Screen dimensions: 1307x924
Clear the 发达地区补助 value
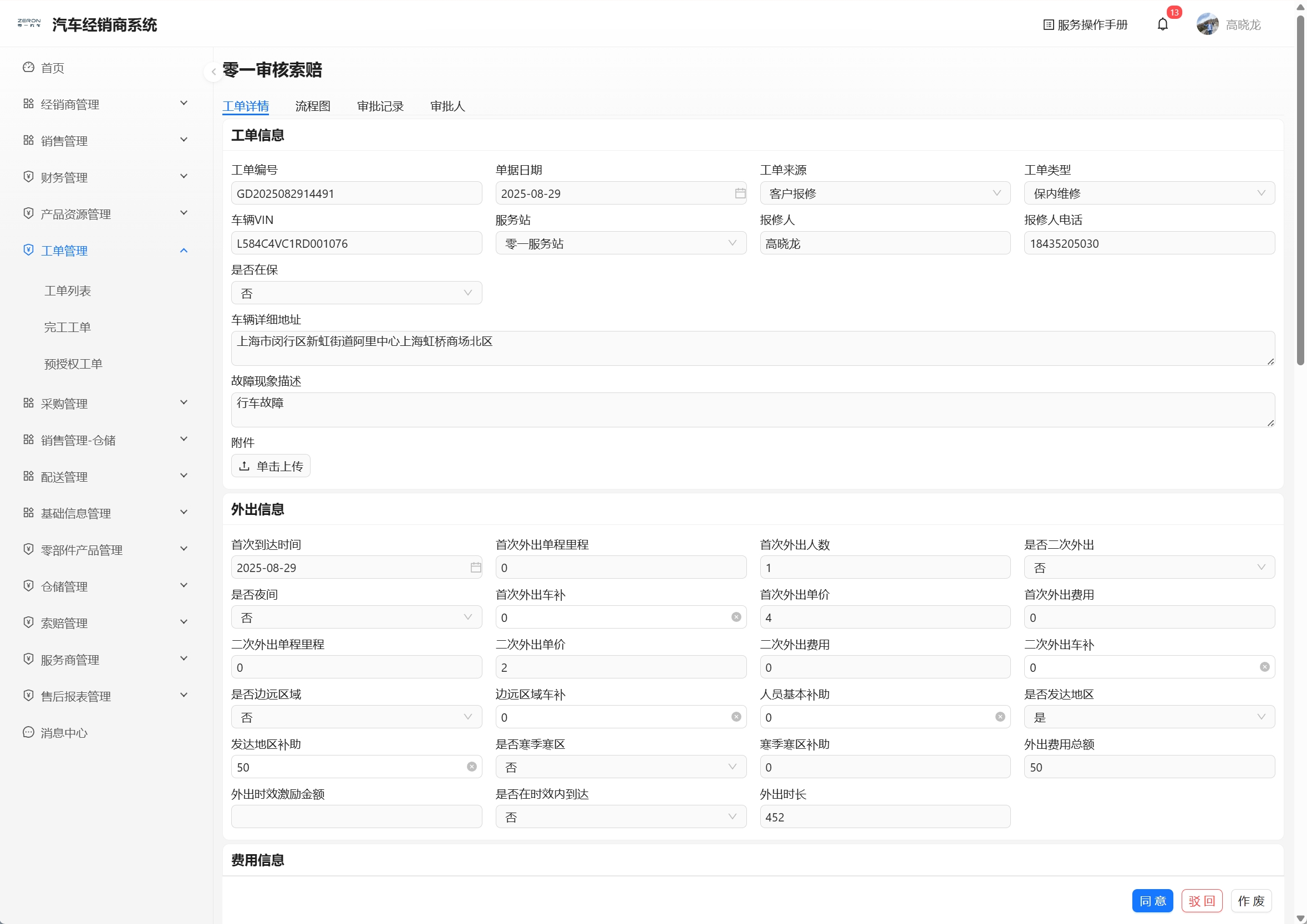(x=471, y=767)
